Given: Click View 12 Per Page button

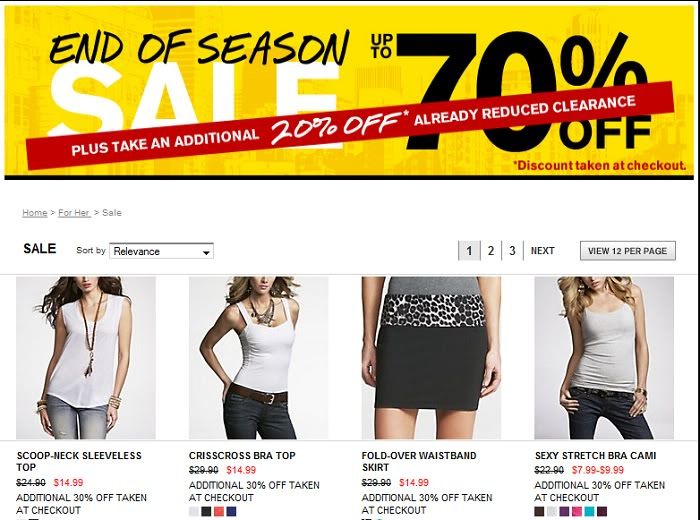Looking at the screenshot, I should [x=628, y=251].
